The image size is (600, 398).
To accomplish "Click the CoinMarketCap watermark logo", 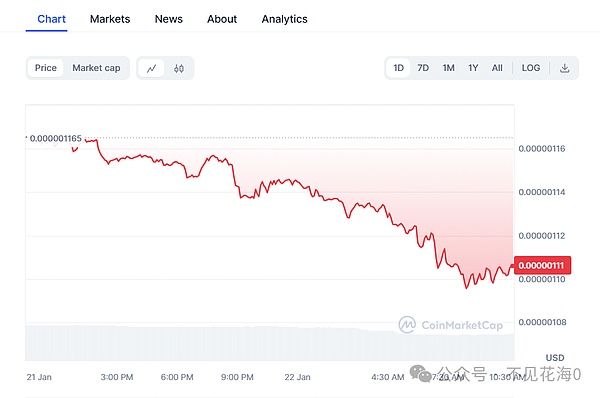I will pos(451,325).
